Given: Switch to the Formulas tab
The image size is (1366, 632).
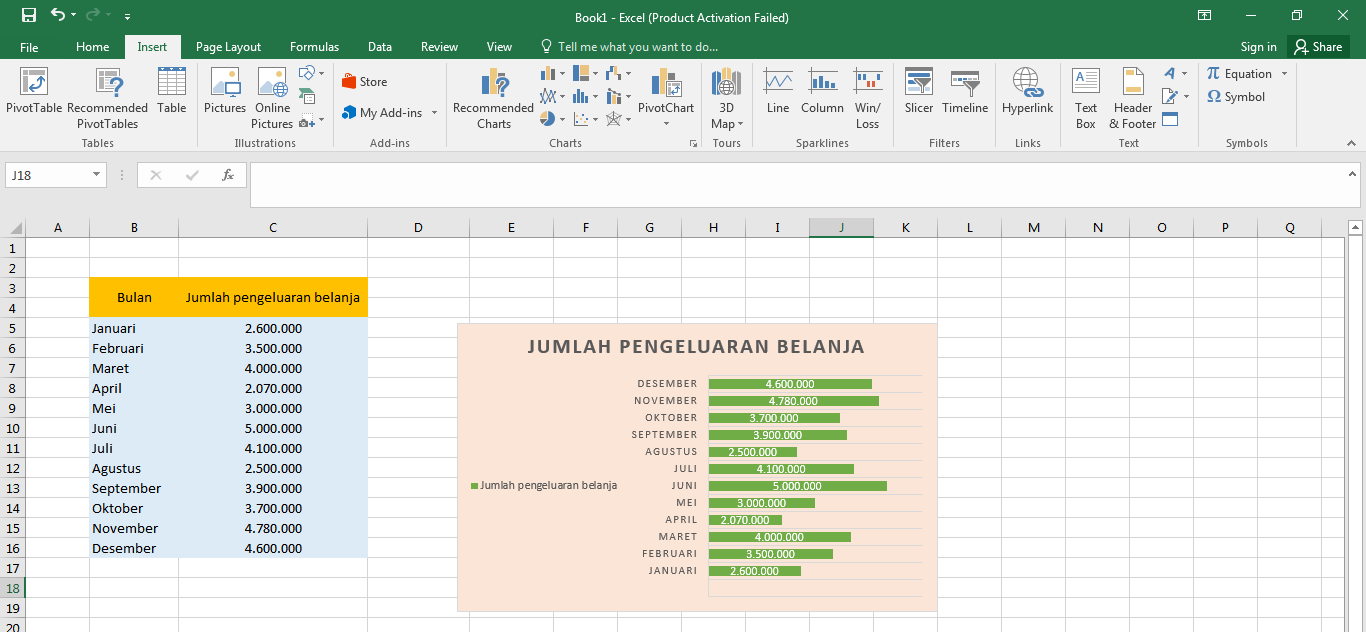Looking at the screenshot, I should [x=314, y=46].
